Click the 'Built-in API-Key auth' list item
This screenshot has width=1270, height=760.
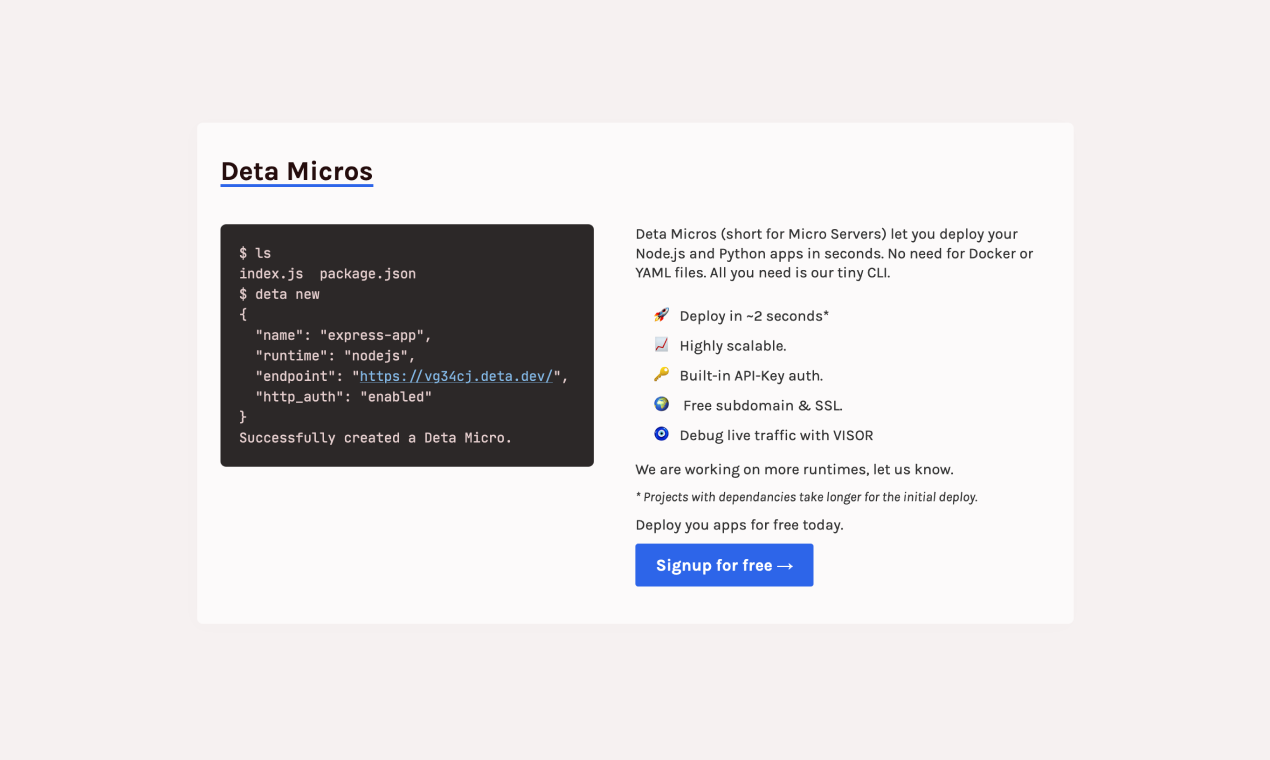coord(751,376)
